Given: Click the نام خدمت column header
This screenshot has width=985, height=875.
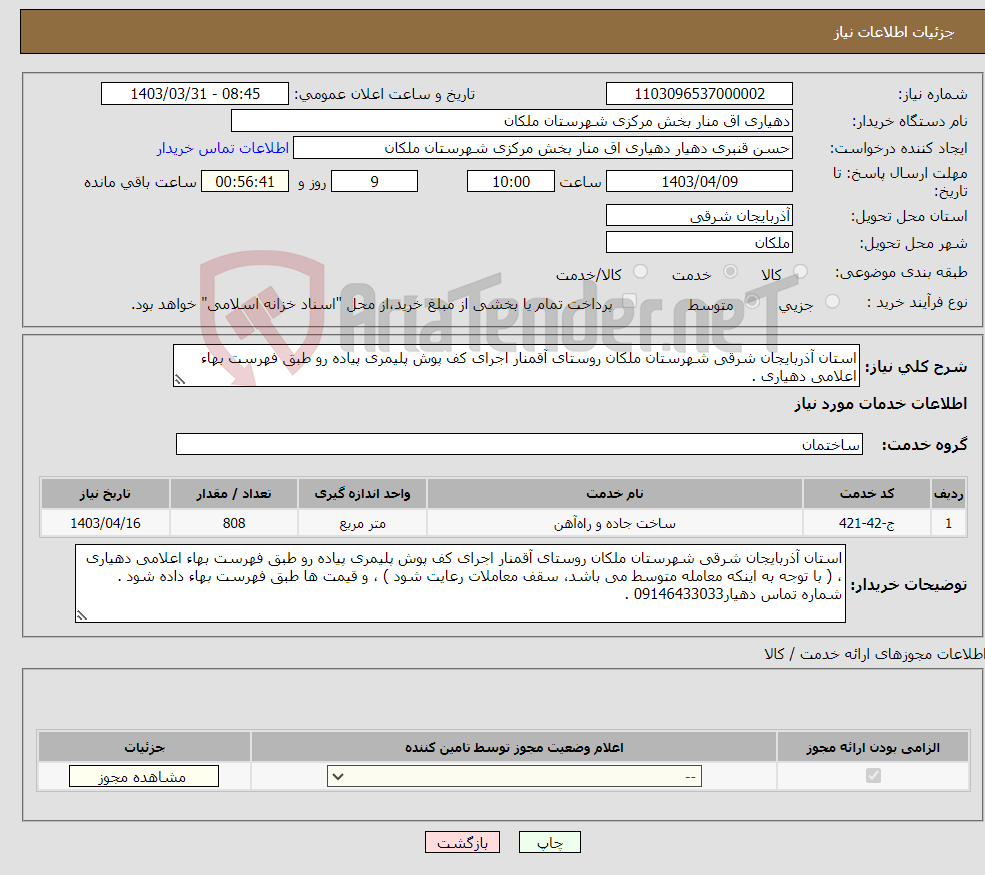Looking at the screenshot, I should [614, 494].
